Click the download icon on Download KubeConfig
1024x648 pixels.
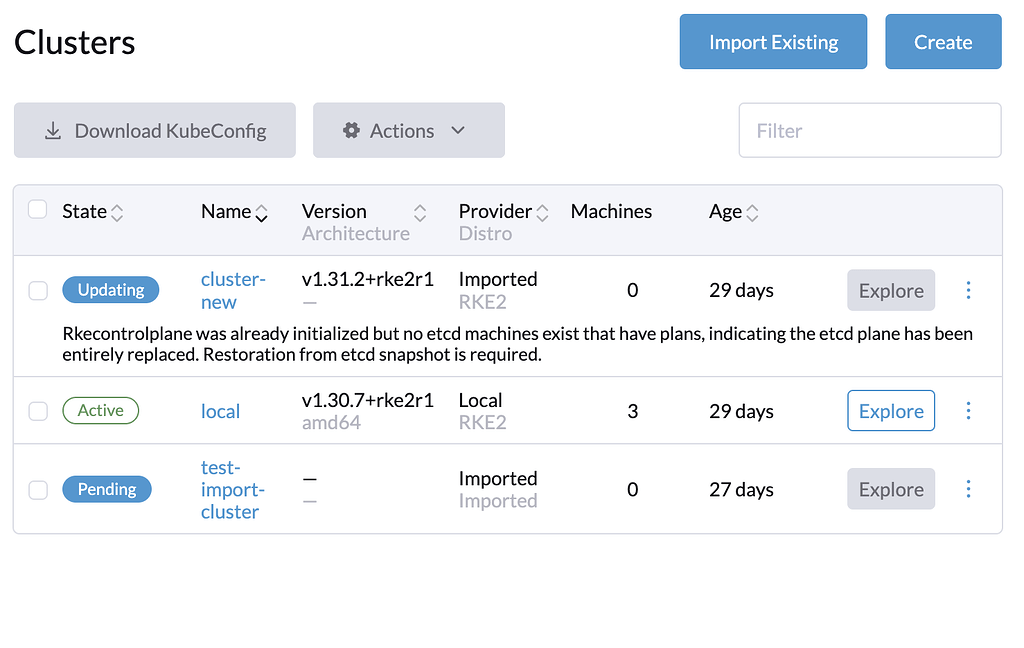(52, 130)
